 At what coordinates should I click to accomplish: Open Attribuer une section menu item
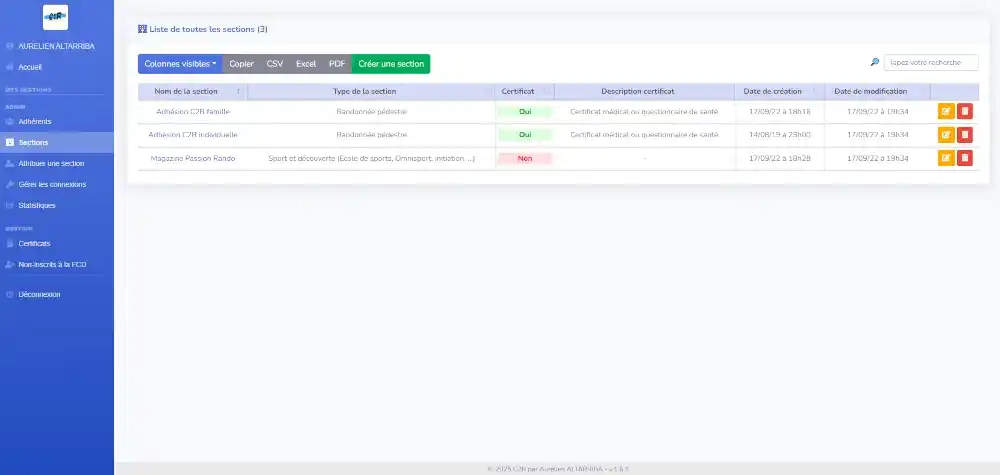coord(51,163)
